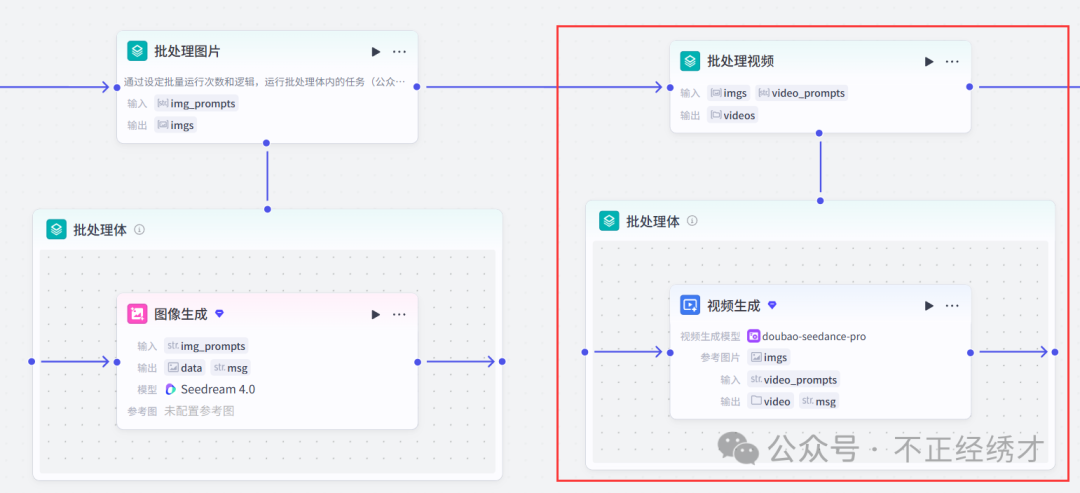Open the 批处理图片 node more-options menu
The height and width of the screenshot is (493, 1080).
(399, 52)
